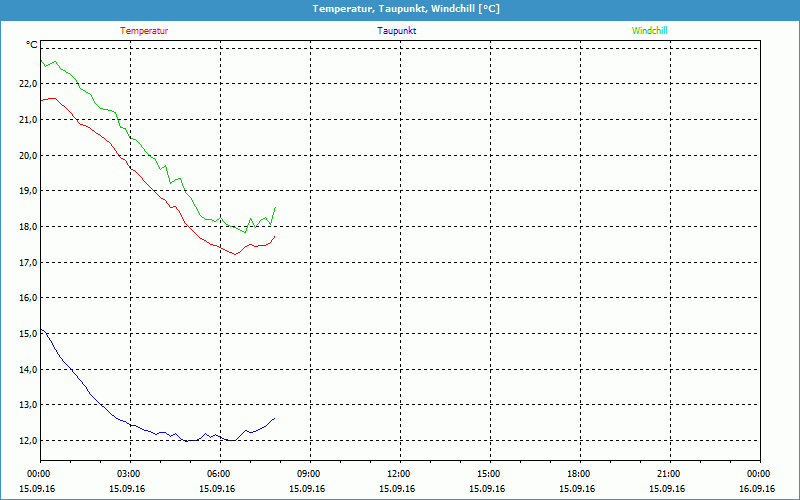This screenshot has height=500, width=800.
Task: Click the red Temperatur legend label
Action: tap(144, 31)
